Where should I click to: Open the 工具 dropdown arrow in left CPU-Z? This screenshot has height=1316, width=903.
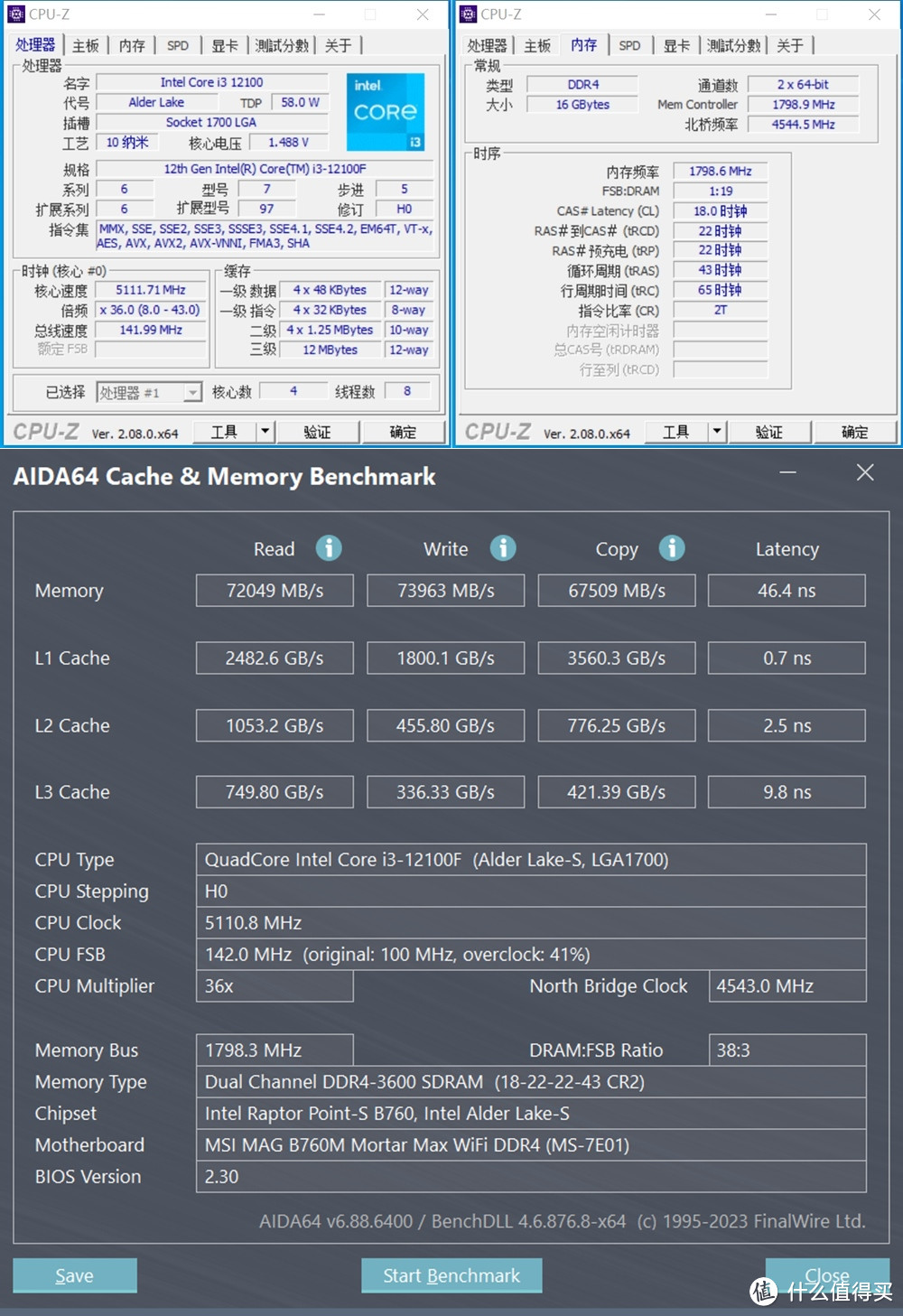(265, 432)
